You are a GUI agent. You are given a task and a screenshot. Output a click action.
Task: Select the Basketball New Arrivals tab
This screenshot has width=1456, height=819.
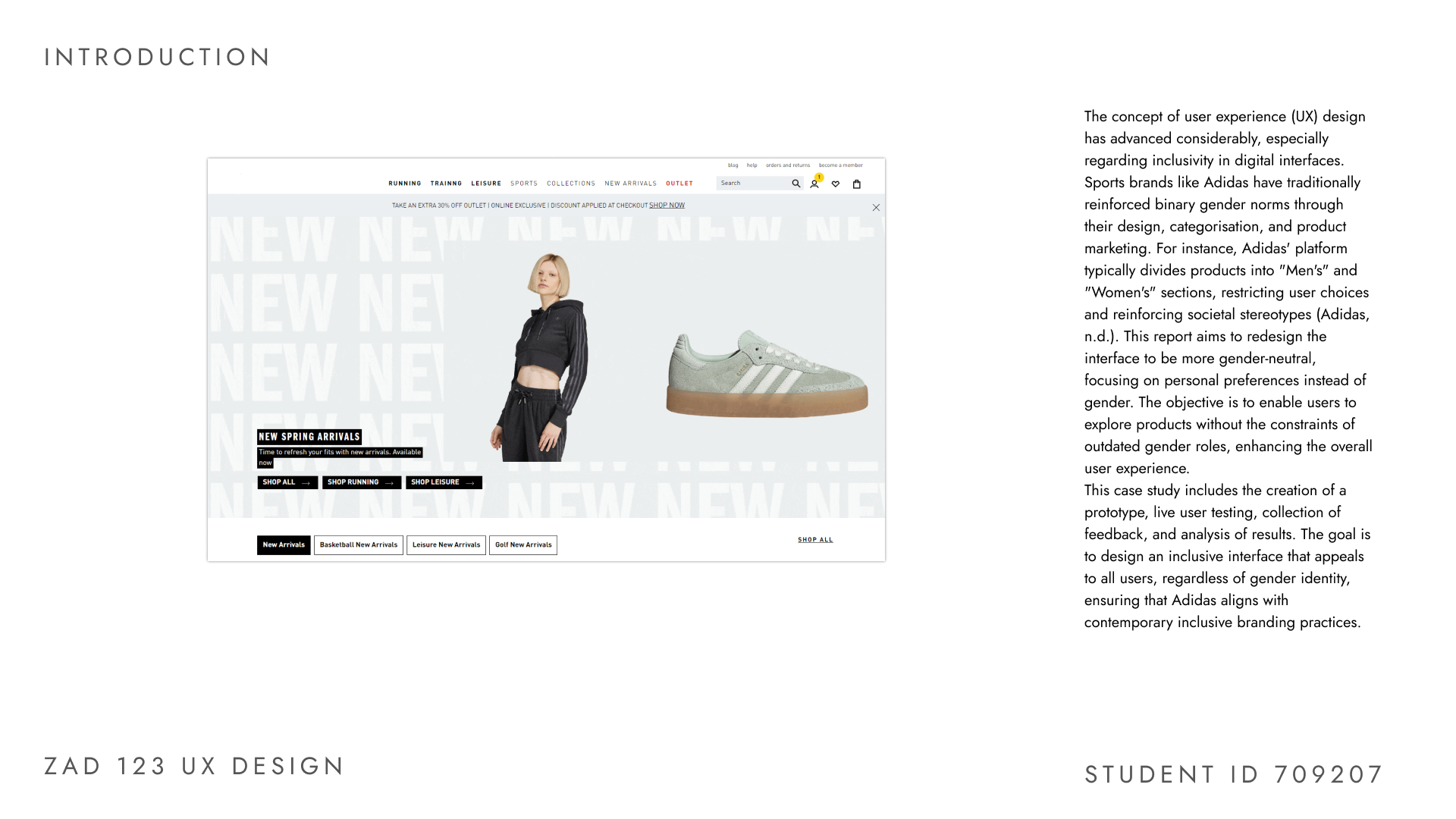[359, 545]
